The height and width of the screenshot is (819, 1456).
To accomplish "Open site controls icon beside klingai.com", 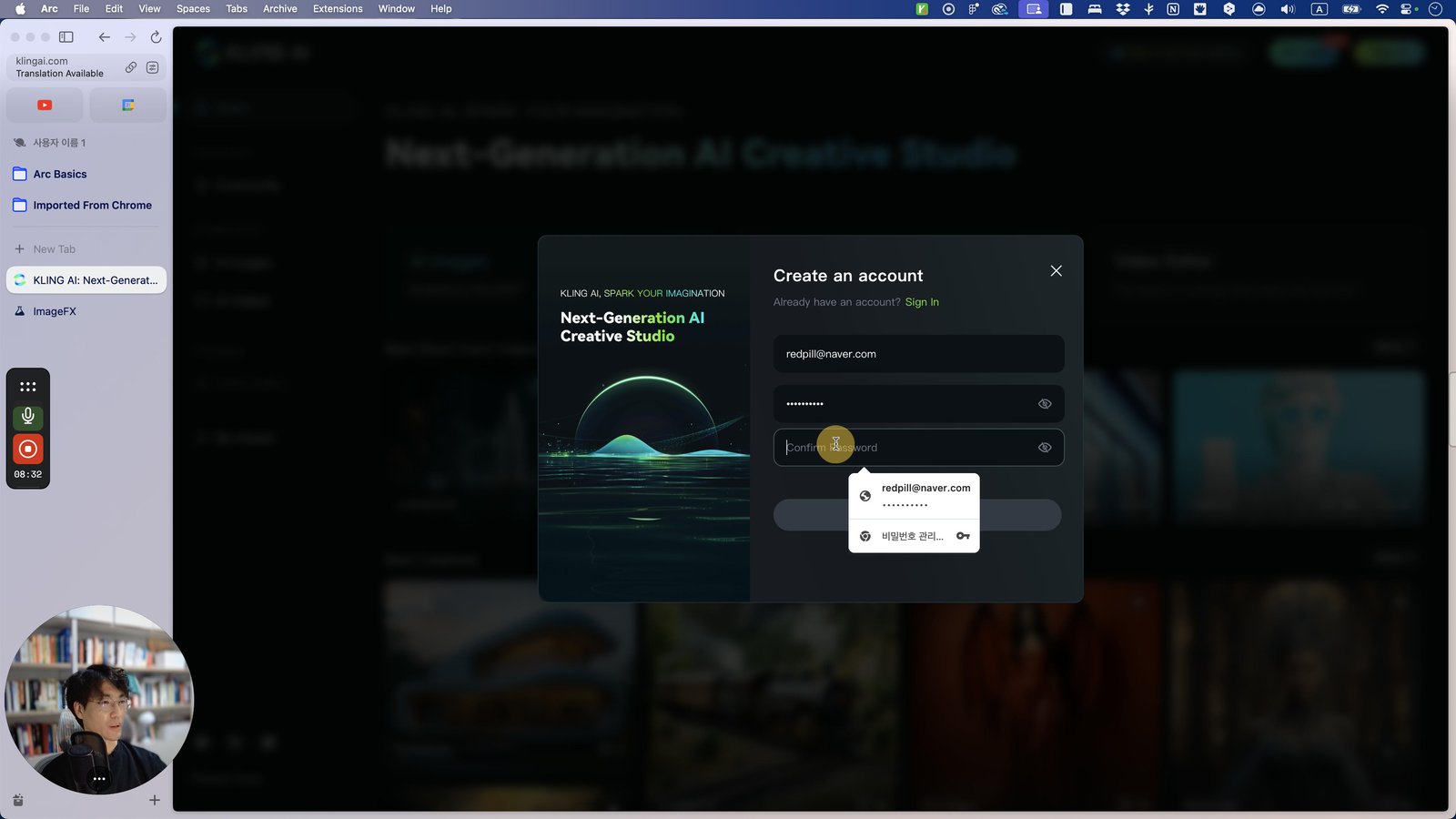I will 152,67.
